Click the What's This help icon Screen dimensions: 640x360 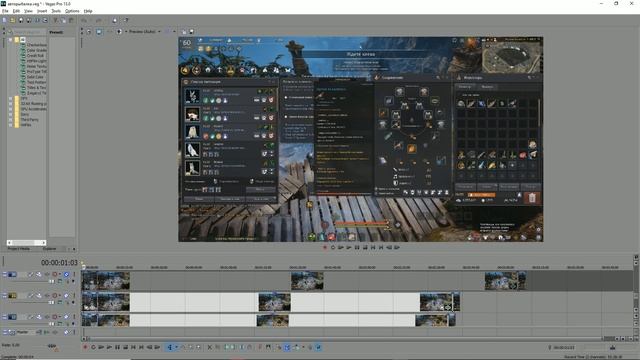(126, 20)
